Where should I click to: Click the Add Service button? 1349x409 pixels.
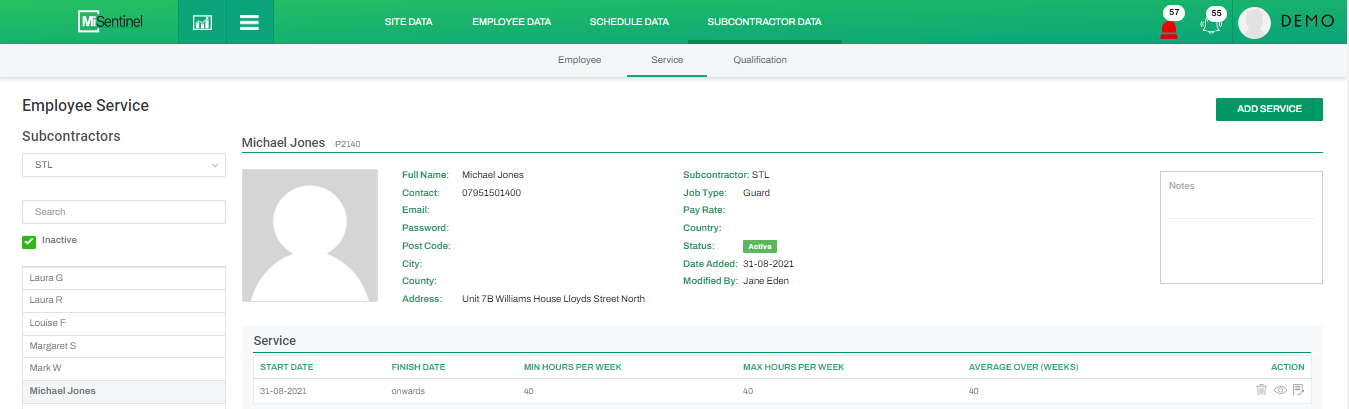1268,109
